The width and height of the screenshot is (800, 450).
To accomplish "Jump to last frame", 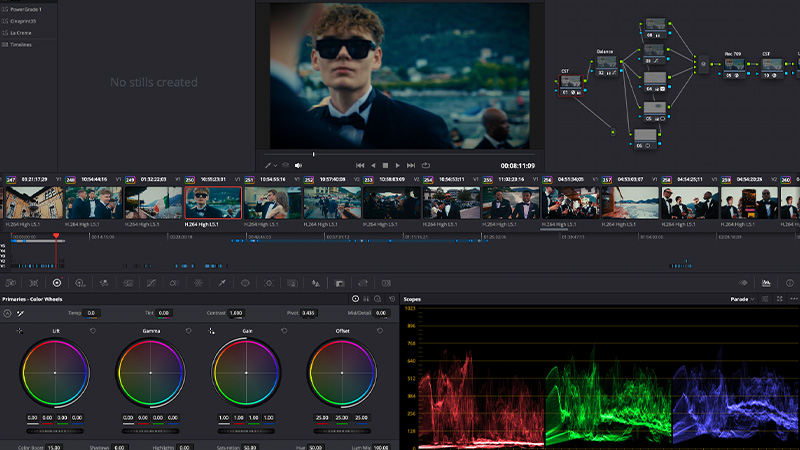I will pos(411,165).
